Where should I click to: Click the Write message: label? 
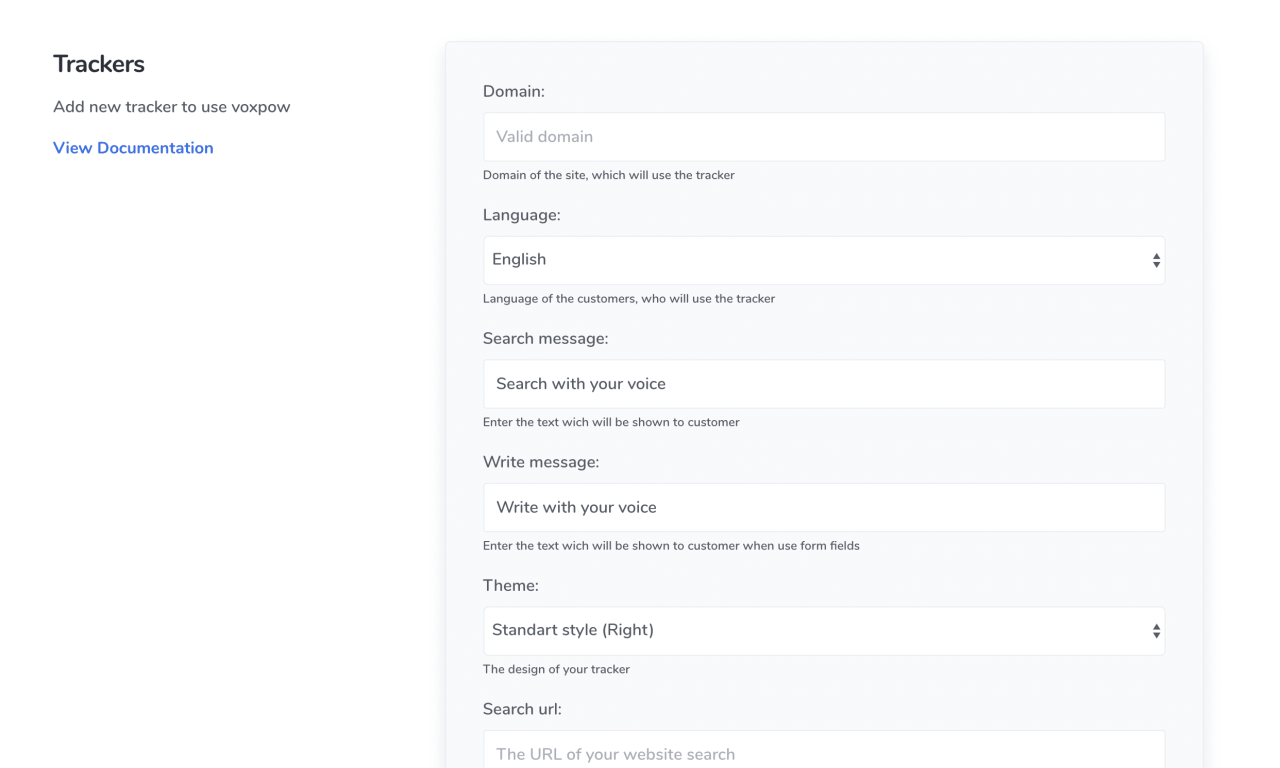coord(540,462)
